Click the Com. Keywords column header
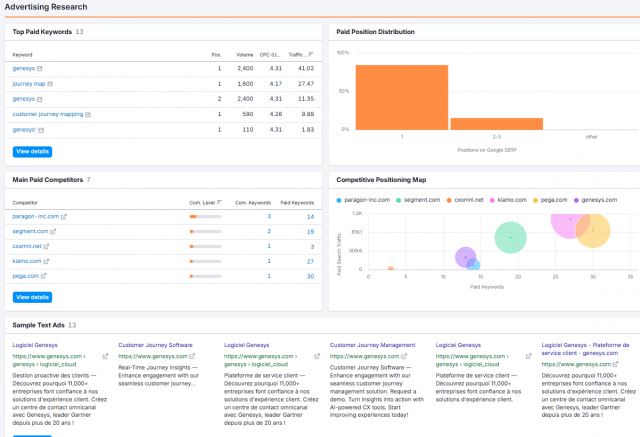Image resolution: width=640 pixels, height=437 pixels. pos(253,203)
